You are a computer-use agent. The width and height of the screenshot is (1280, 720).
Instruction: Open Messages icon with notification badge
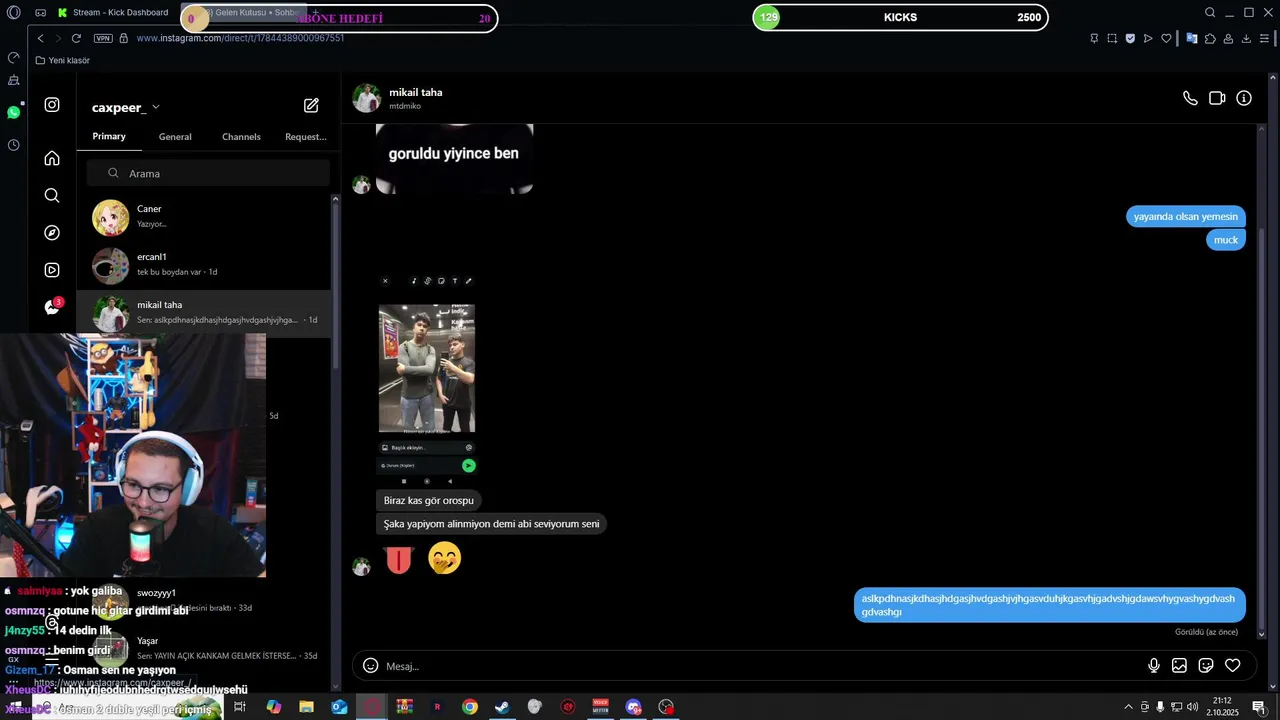tap(53, 306)
